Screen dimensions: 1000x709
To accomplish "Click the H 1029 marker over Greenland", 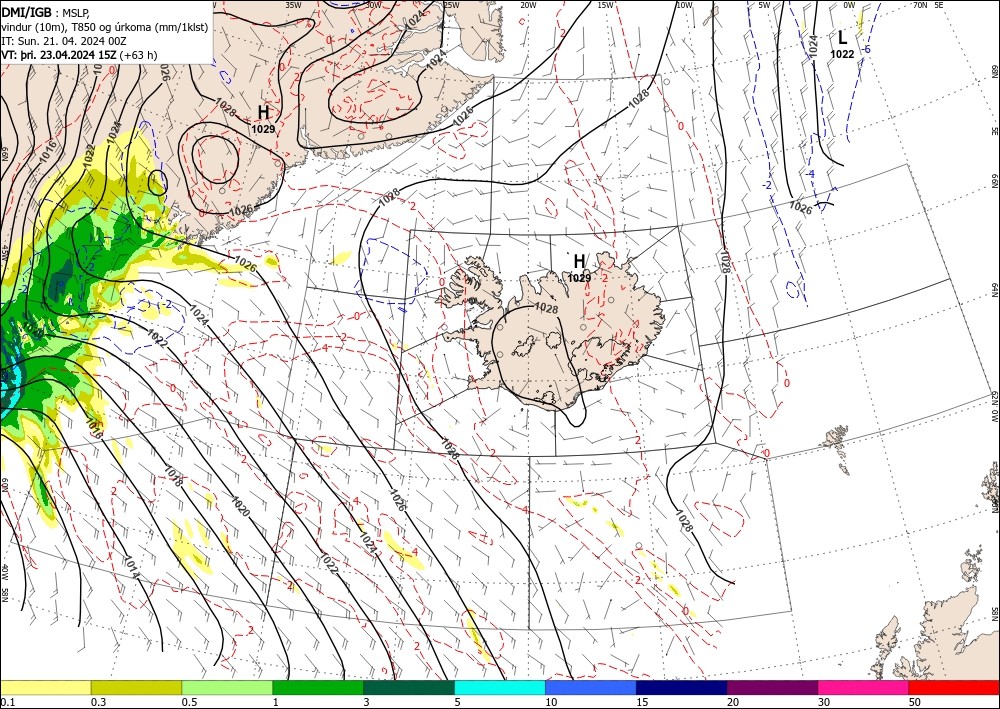I will click(x=263, y=118).
